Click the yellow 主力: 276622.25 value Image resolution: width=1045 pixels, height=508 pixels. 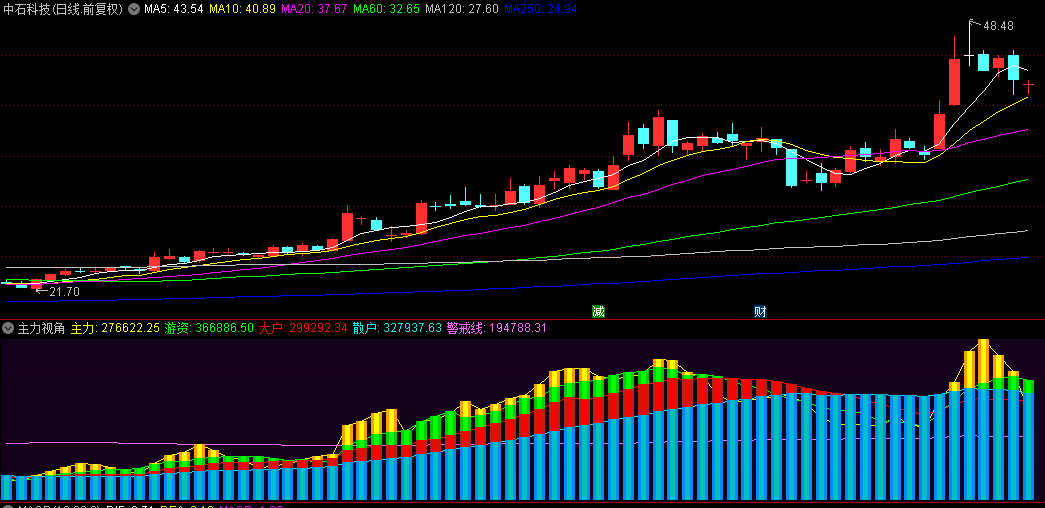[115, 328]
